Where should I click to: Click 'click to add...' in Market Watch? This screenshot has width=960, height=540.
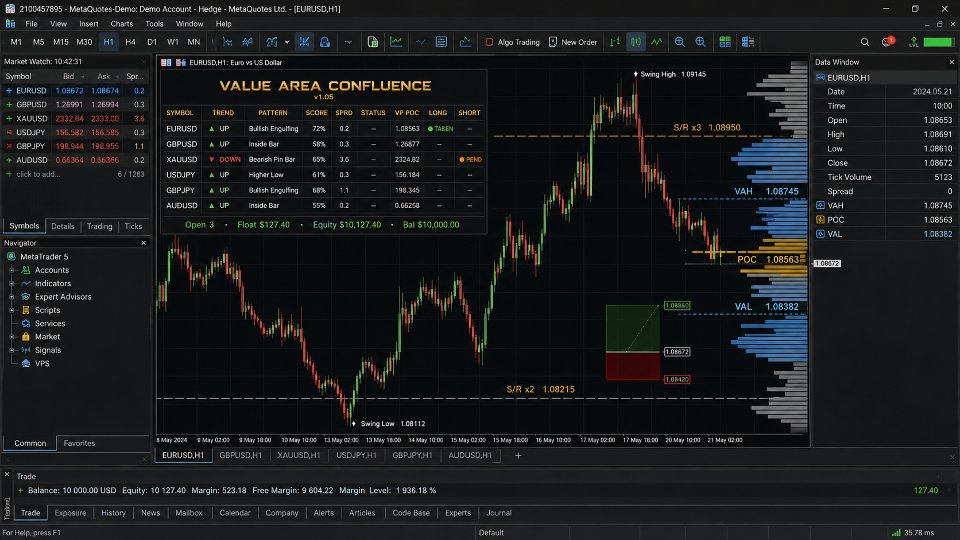click(37, 174)
